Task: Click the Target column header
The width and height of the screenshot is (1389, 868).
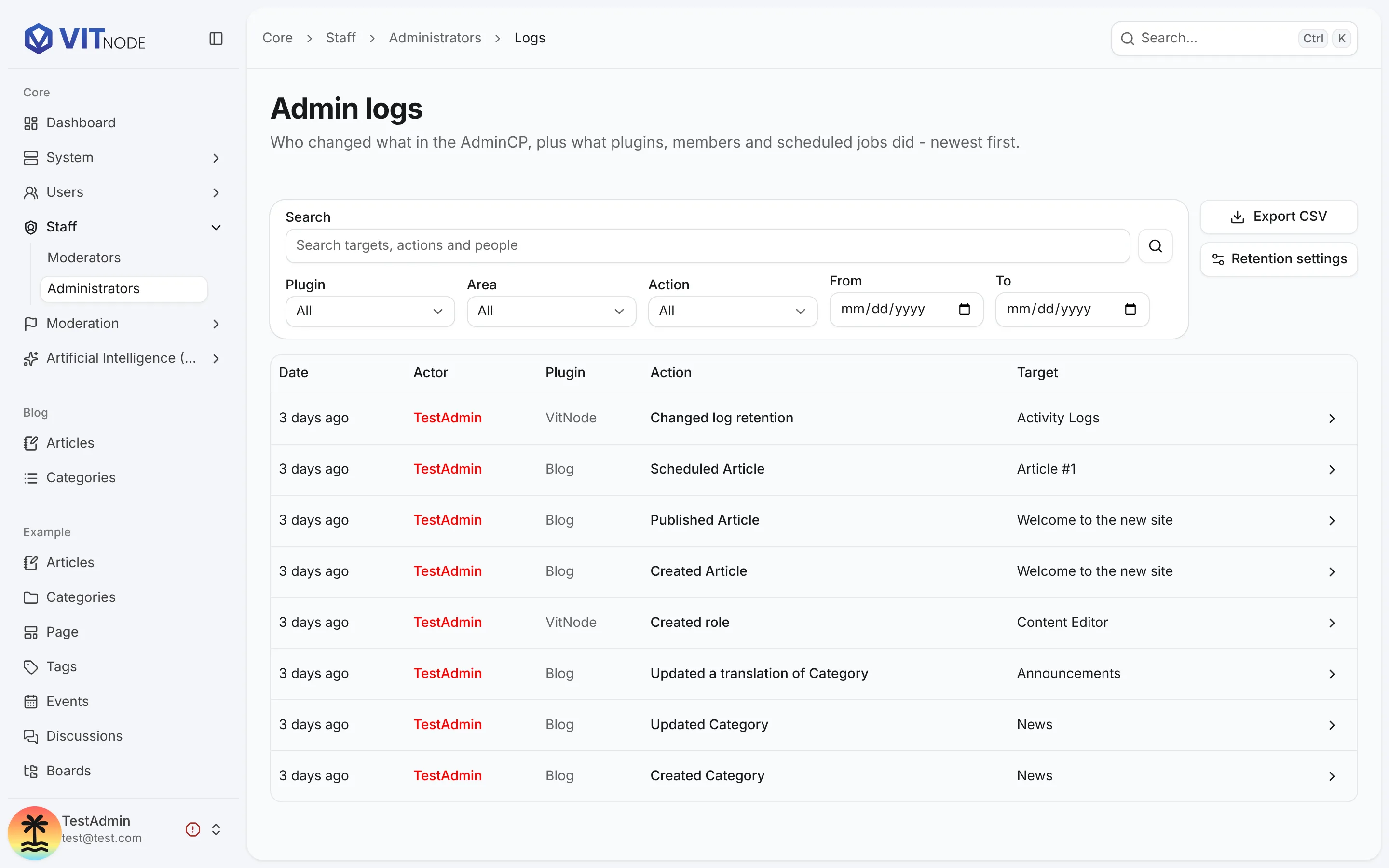Action: click(1037, 373)
